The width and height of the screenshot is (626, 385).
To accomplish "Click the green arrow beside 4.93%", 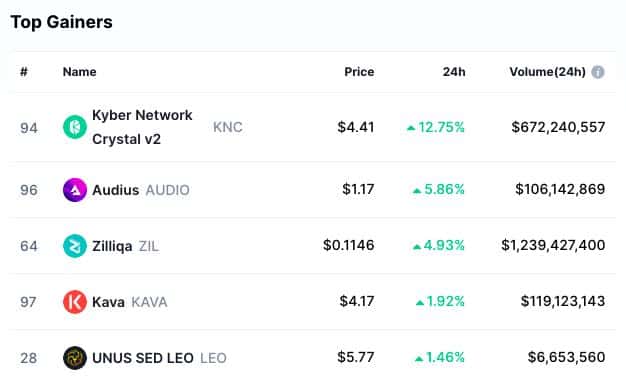I will [417, 246].
